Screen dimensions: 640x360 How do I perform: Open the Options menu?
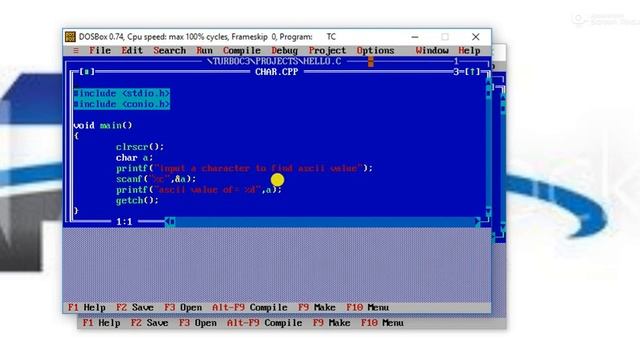(x=376, y=51)
